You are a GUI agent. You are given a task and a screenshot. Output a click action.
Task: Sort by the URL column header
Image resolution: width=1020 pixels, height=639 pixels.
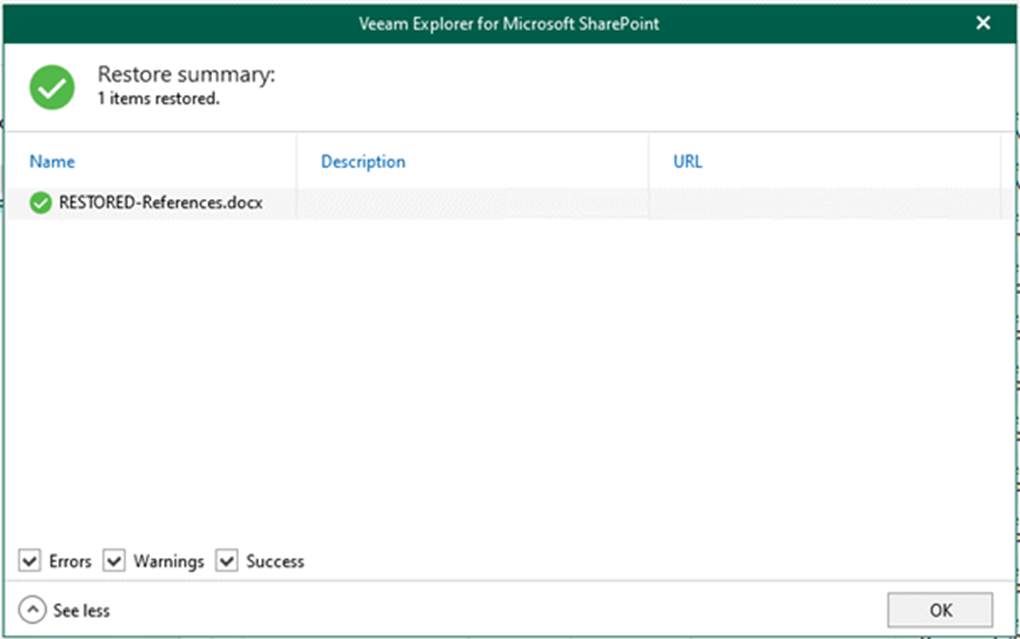688,161
